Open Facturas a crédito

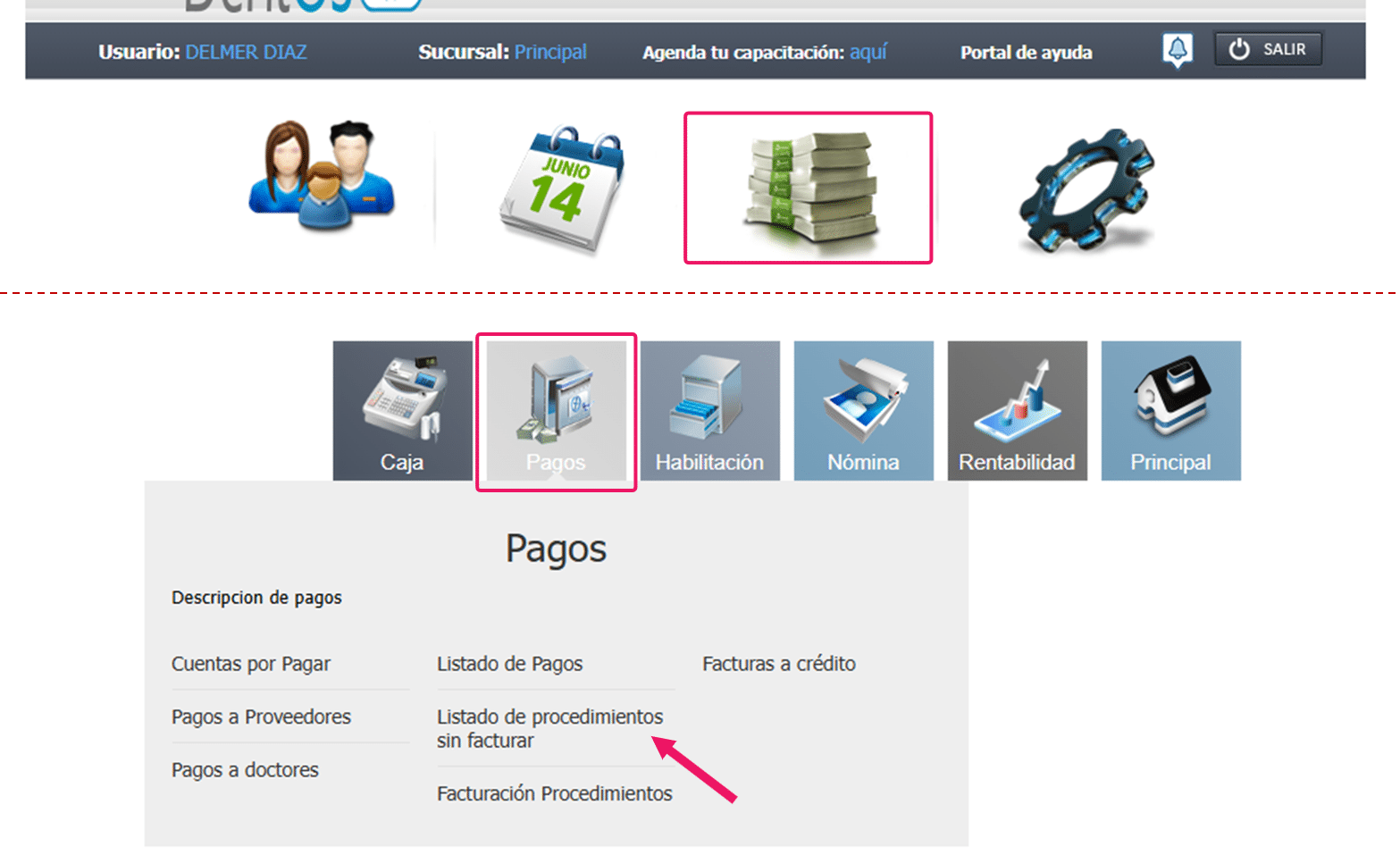pyautogui.click(x=779, y=664)
